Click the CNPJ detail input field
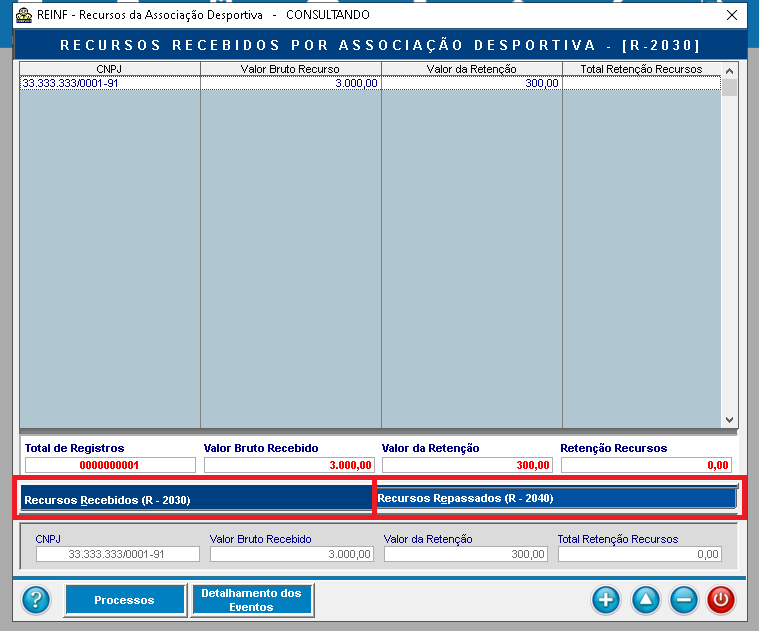The width and height of the screenshot is (759, 631). [x=118, y=554]
